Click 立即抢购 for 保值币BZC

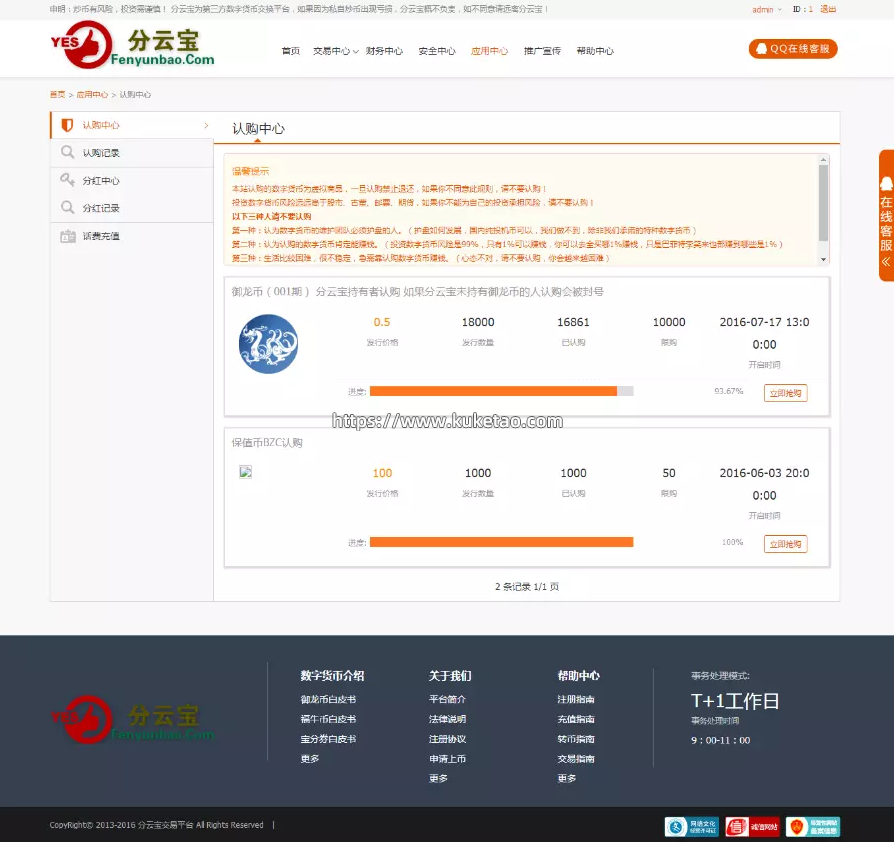785,544
